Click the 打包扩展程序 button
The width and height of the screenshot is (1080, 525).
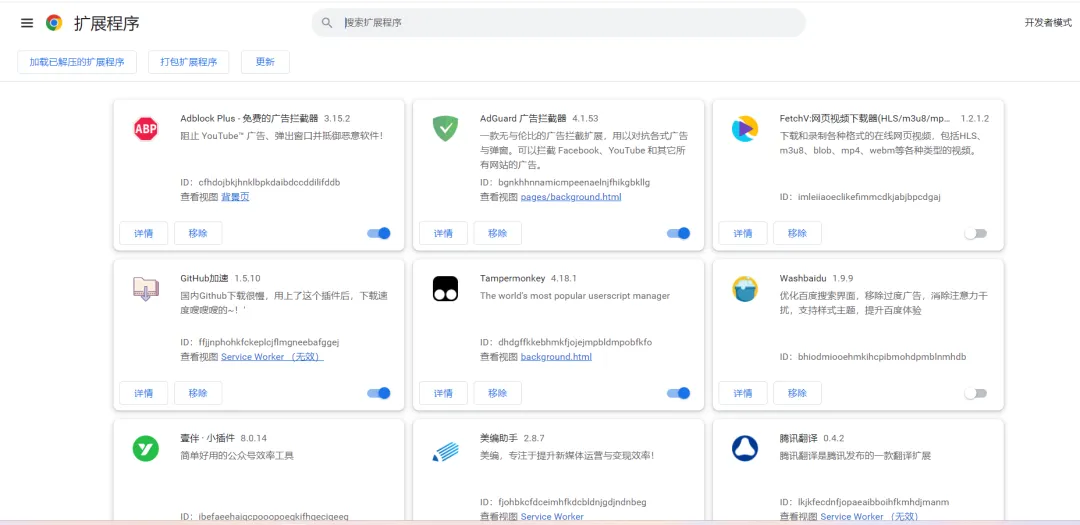coord(189,62)
